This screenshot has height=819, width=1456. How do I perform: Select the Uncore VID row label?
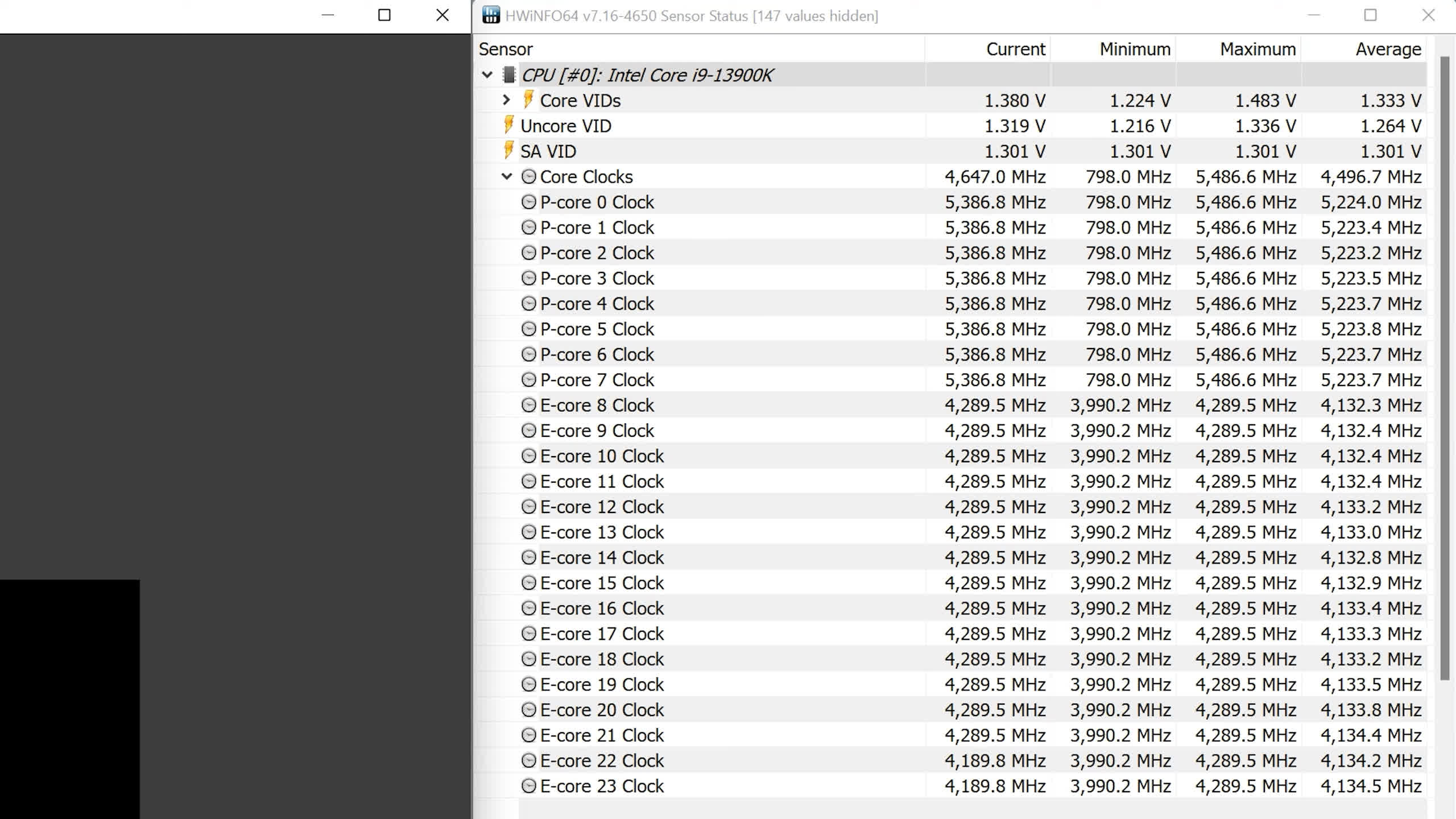click(x=565, y=126)
